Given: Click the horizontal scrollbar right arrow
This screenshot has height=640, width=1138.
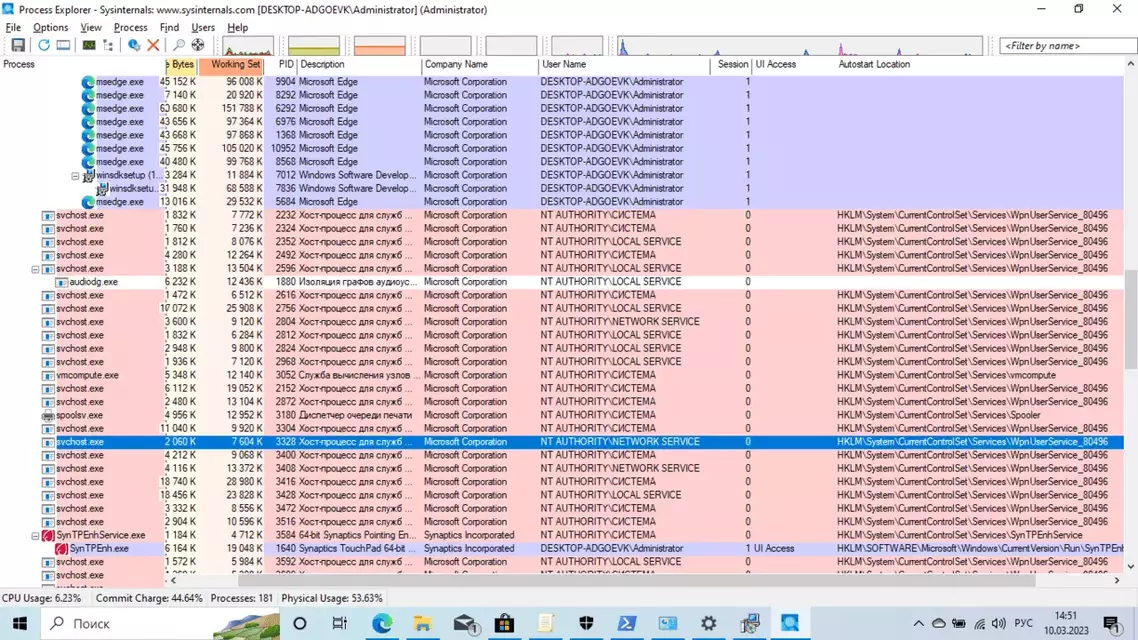Looking at the screenshot, I should point(1117,580).
